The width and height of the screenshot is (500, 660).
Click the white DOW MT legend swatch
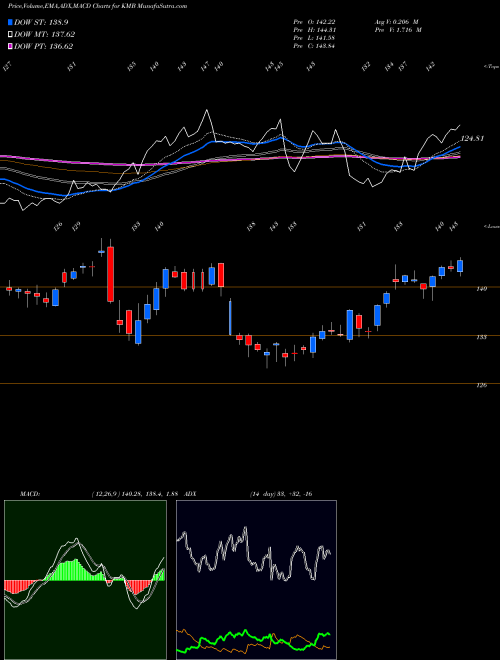(x=10, y=34)
